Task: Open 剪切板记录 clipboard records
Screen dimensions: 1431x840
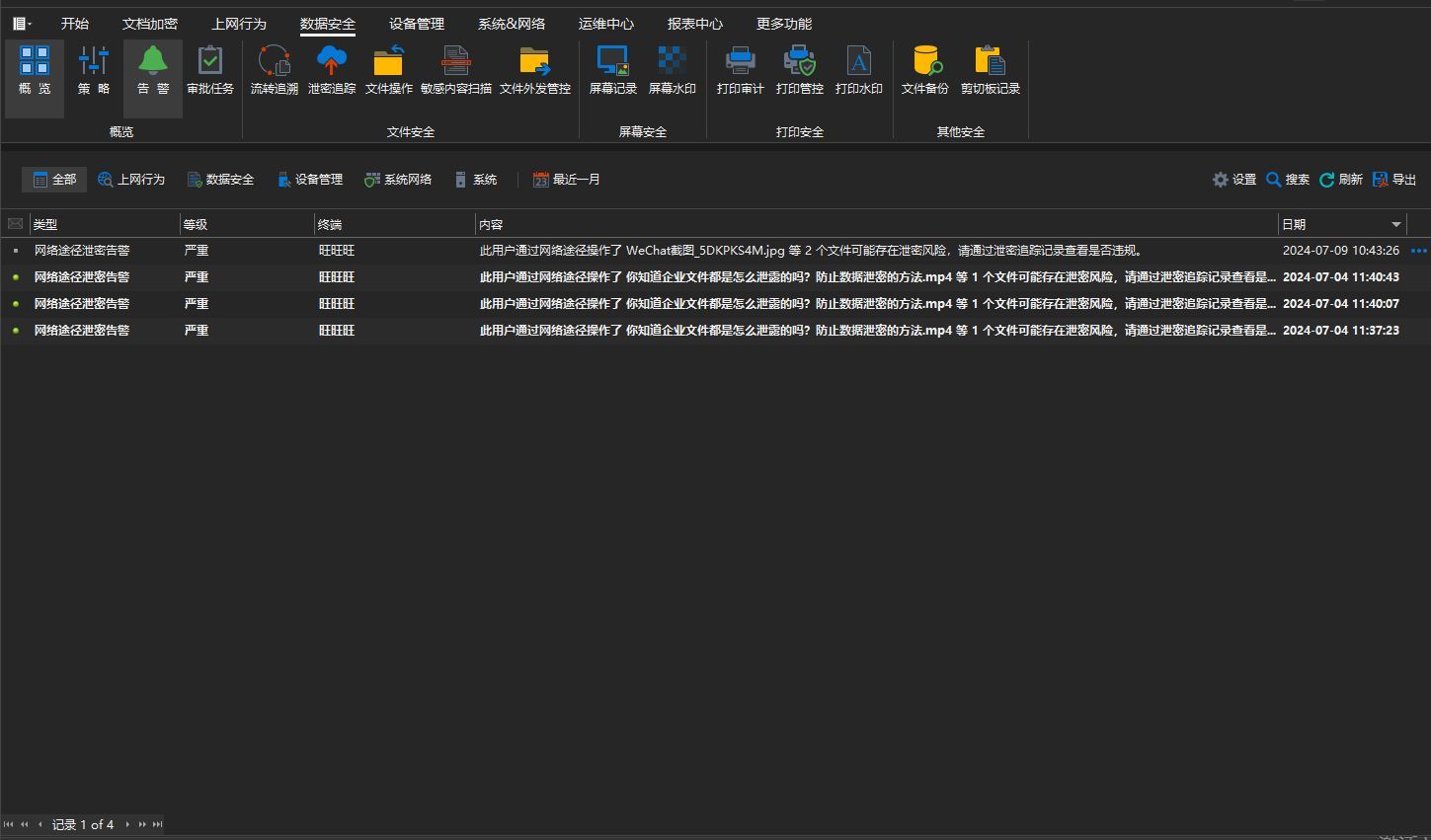Action: (991, 70)
